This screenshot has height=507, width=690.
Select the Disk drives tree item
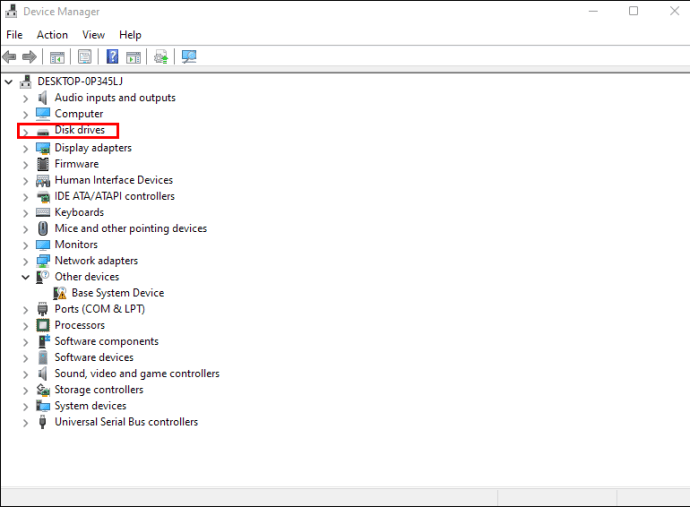coord(80,130)
